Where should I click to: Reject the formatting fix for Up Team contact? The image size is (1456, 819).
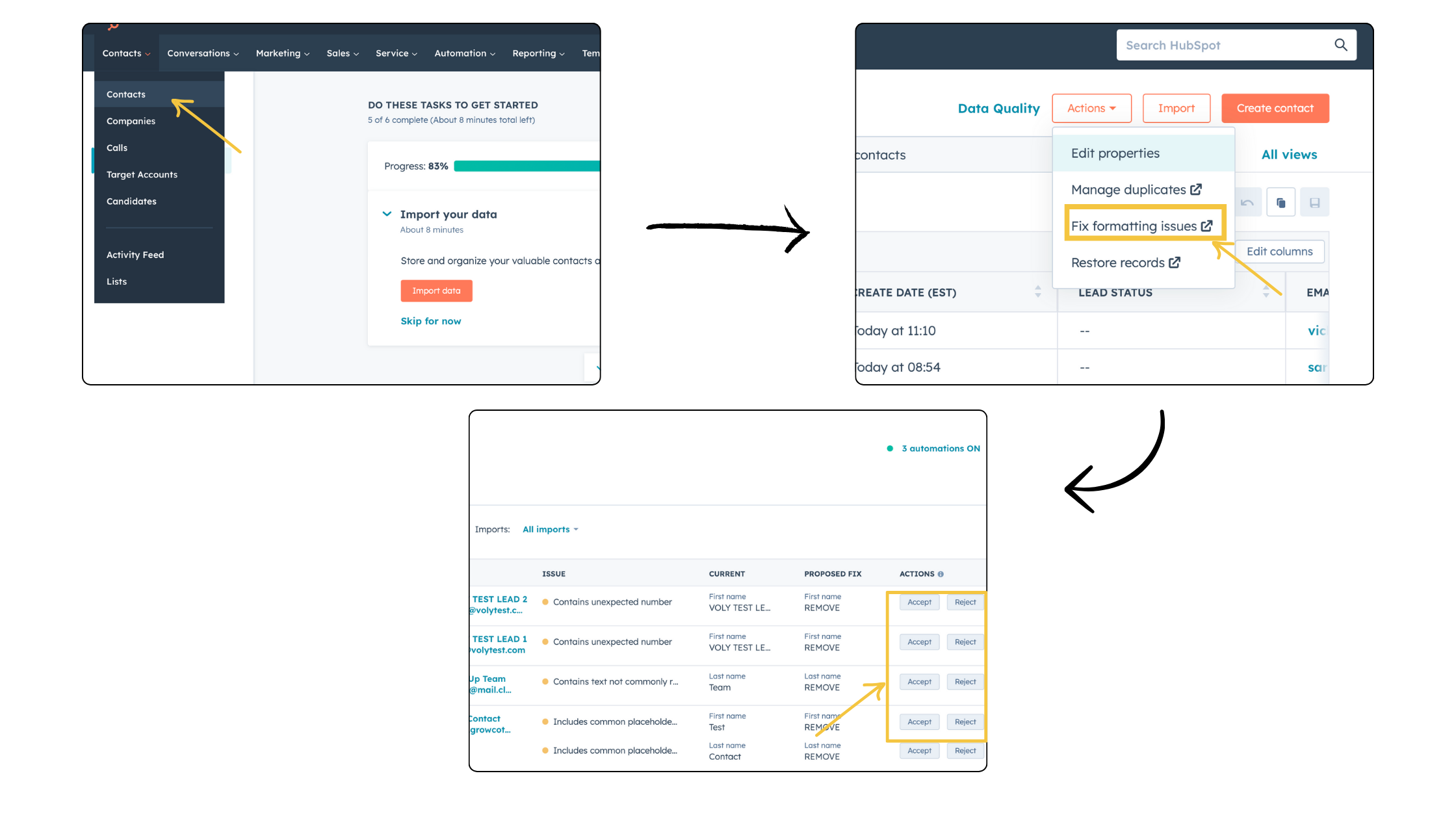[964, 681]
